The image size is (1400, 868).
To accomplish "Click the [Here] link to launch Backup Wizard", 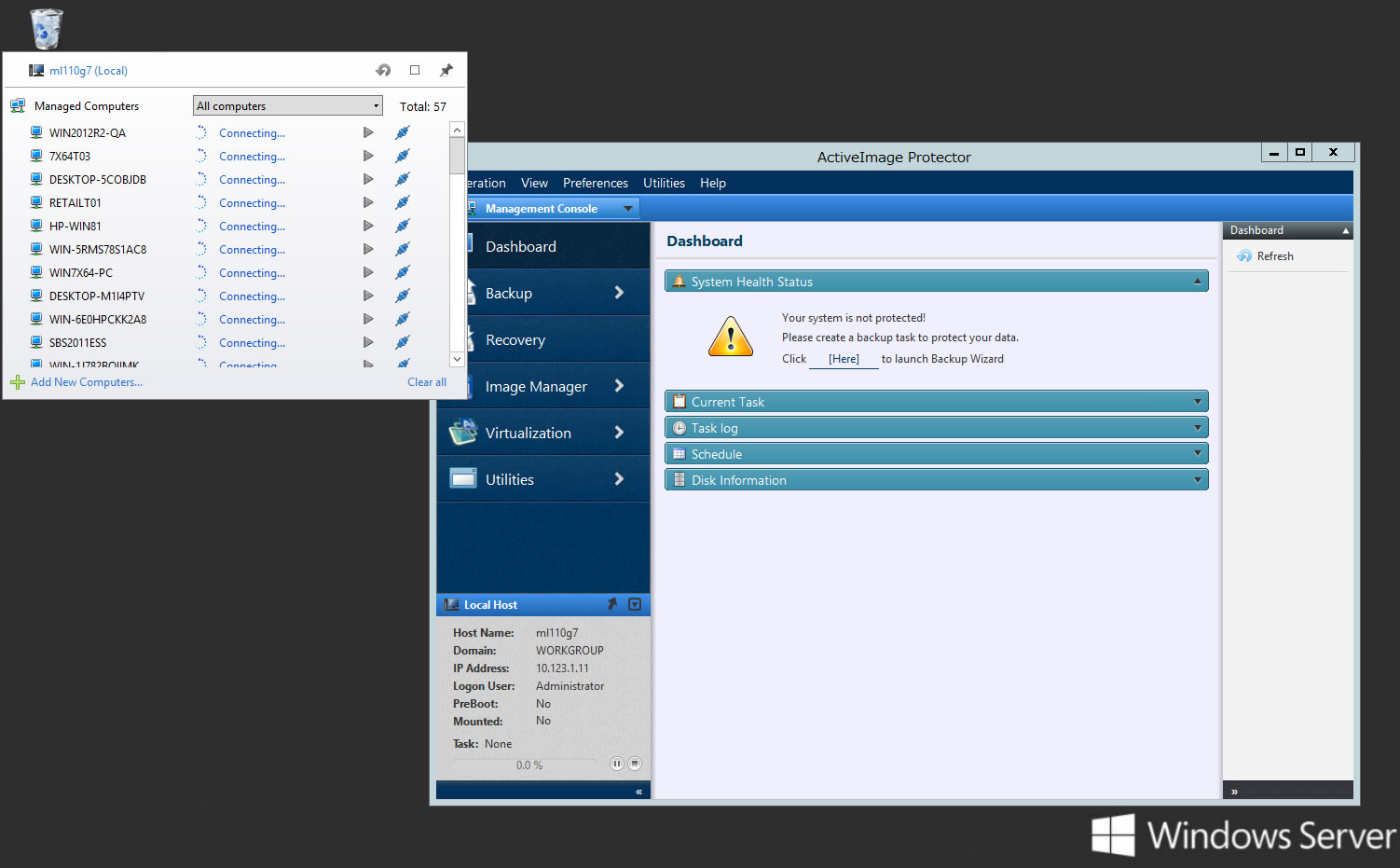I will [844, 359].
